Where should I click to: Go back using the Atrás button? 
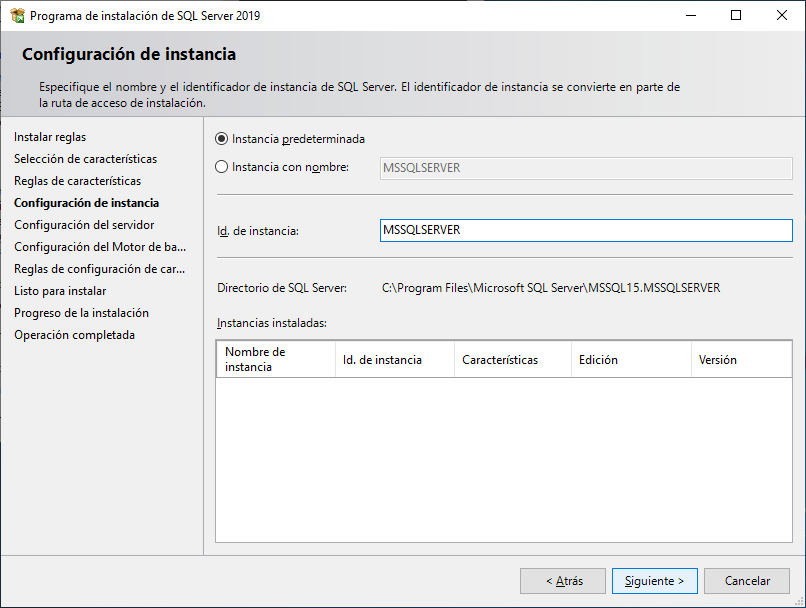click(562, 580)
